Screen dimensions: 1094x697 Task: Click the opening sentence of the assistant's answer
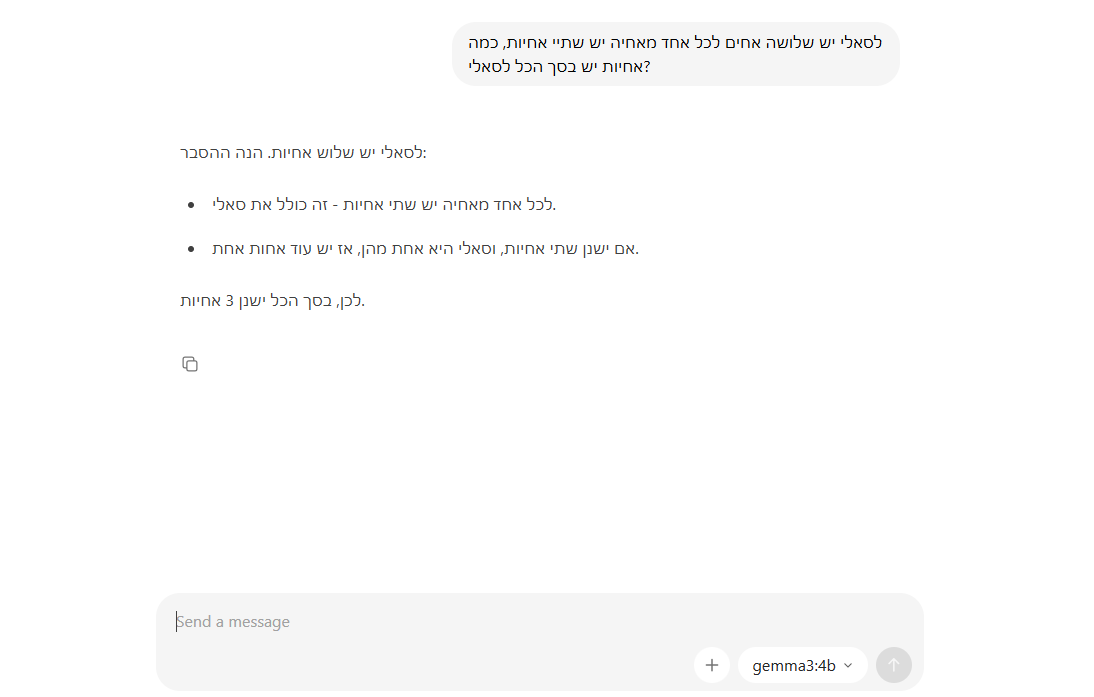click(x=303, y=153)
